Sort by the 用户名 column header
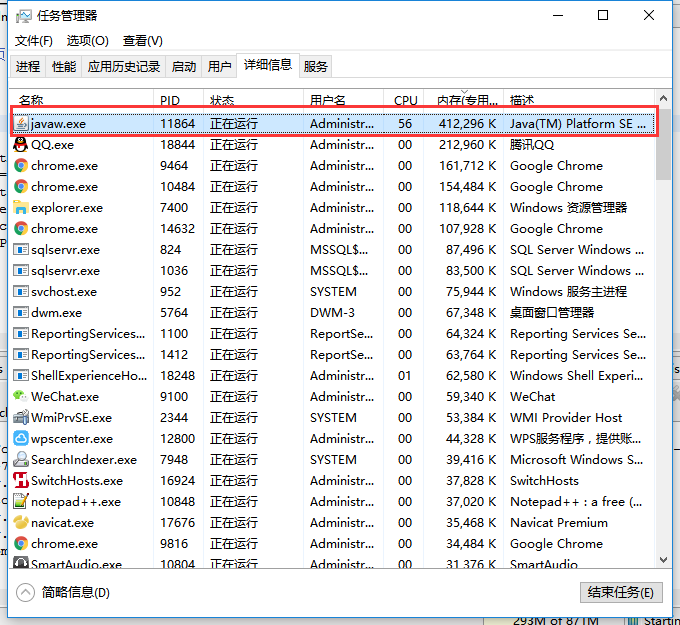The image size is (680, 625). (x=343, y=98)
